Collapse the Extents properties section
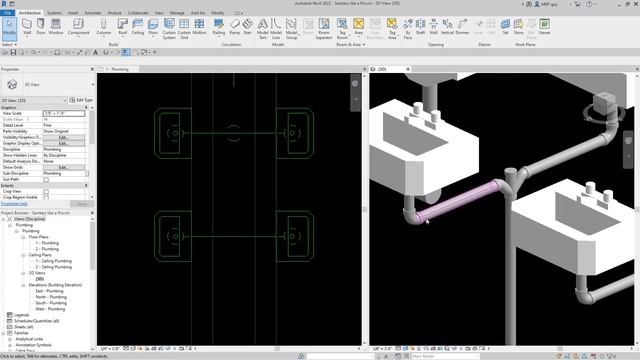 [x=86, y=186]
